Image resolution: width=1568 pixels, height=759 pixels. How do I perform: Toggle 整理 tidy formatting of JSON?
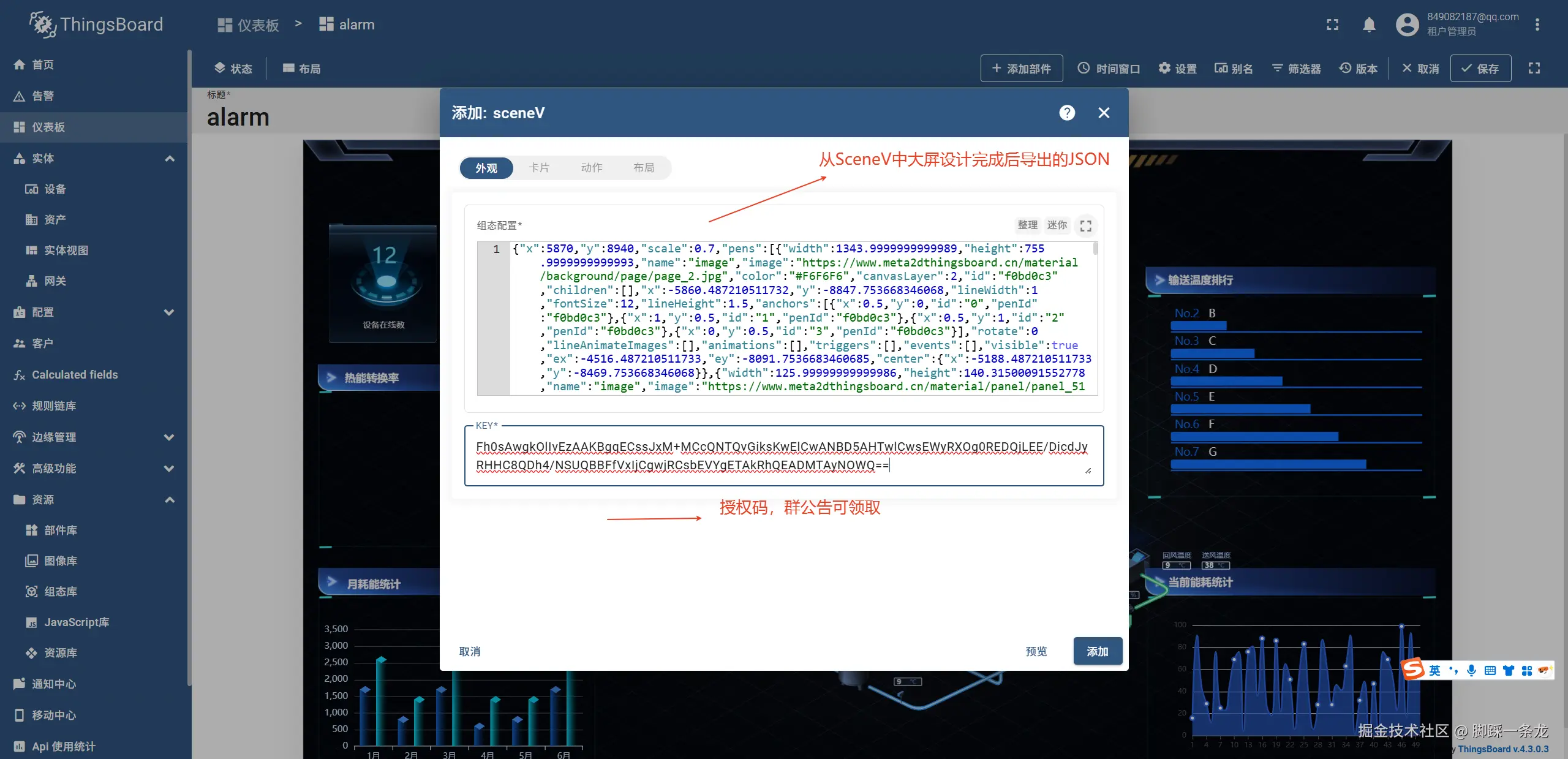click(1027, 225)
